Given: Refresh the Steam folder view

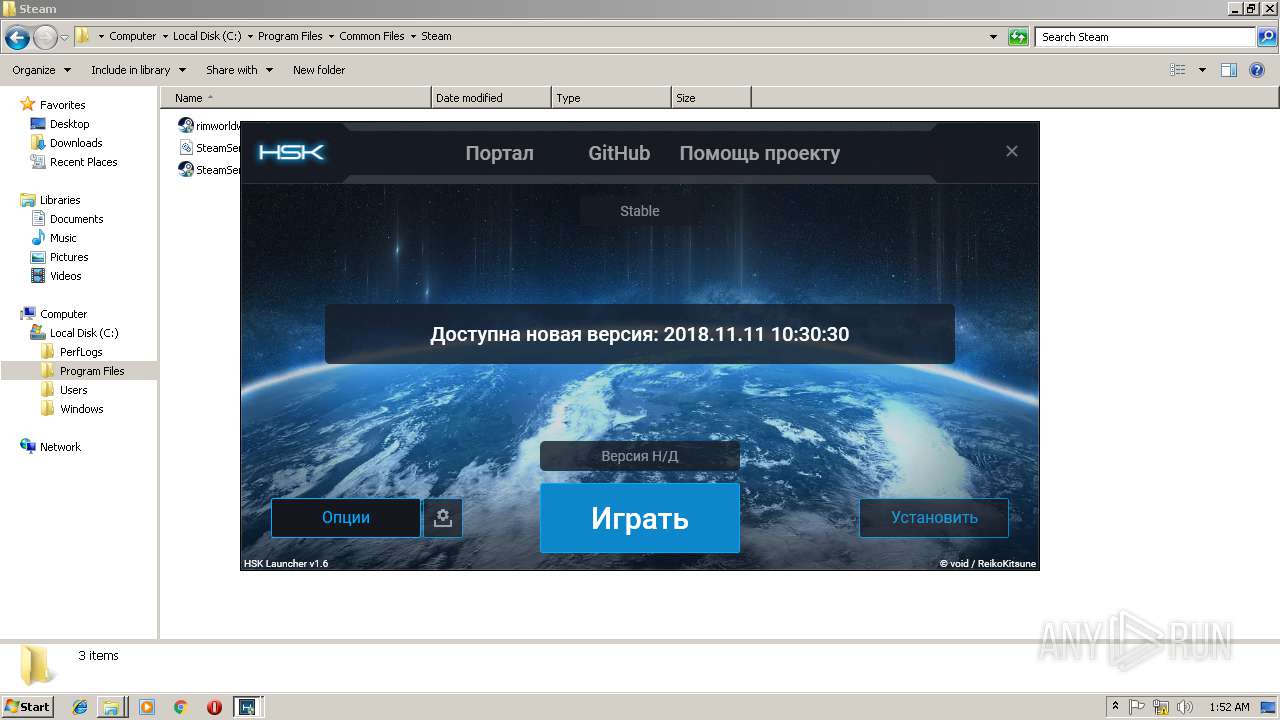Looking at the screenshot, I should point(1018,37).
